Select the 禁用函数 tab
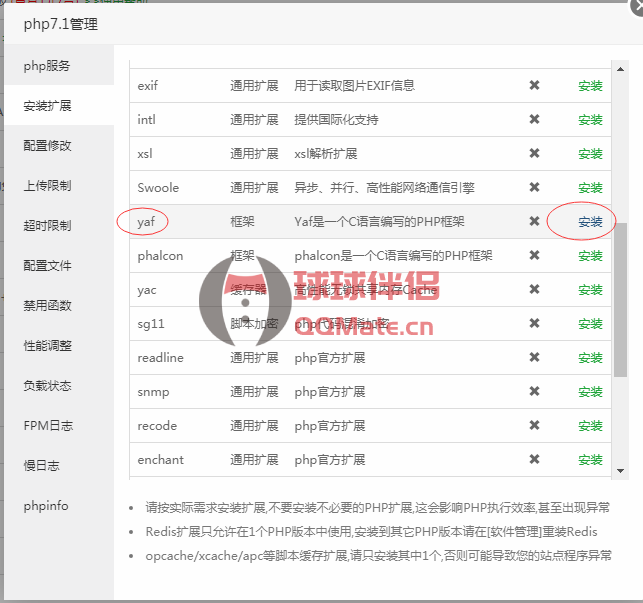The width and height of the screenshot is (643, 603). tap(47, 306)
